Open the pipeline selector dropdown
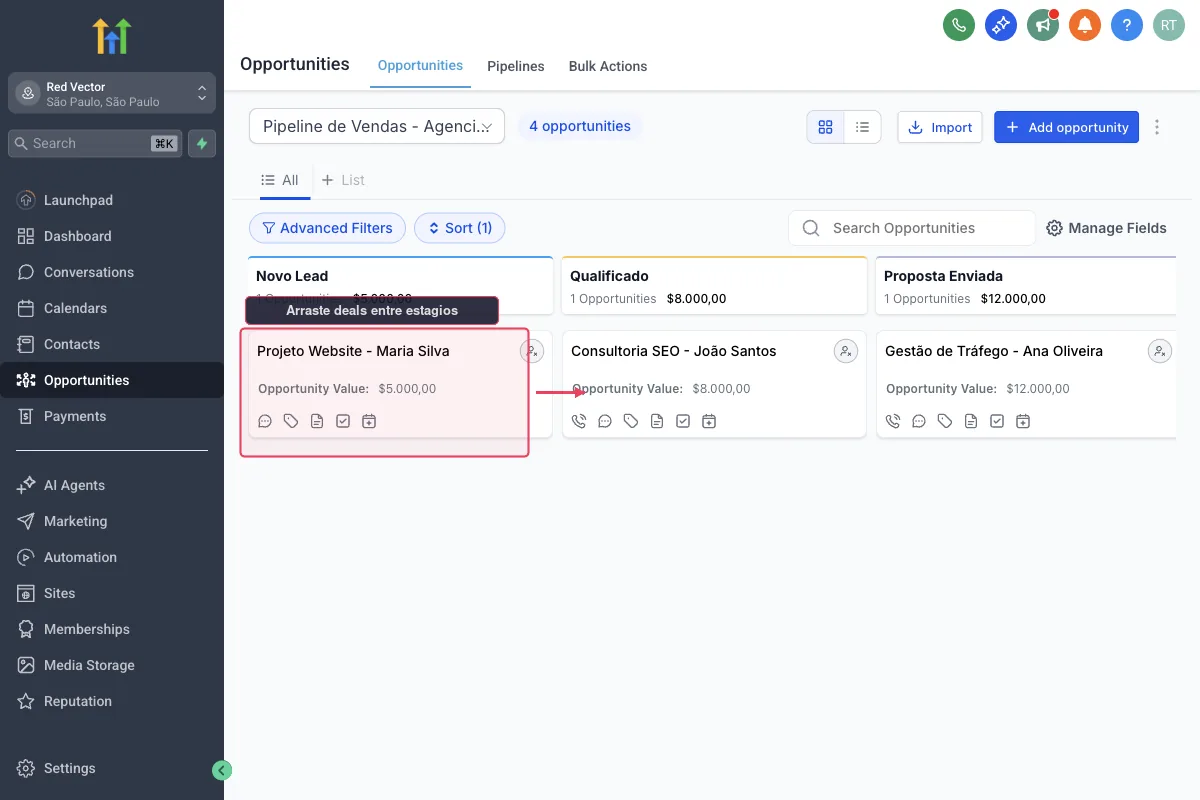 pyautogui.click(x=377, y=127)
